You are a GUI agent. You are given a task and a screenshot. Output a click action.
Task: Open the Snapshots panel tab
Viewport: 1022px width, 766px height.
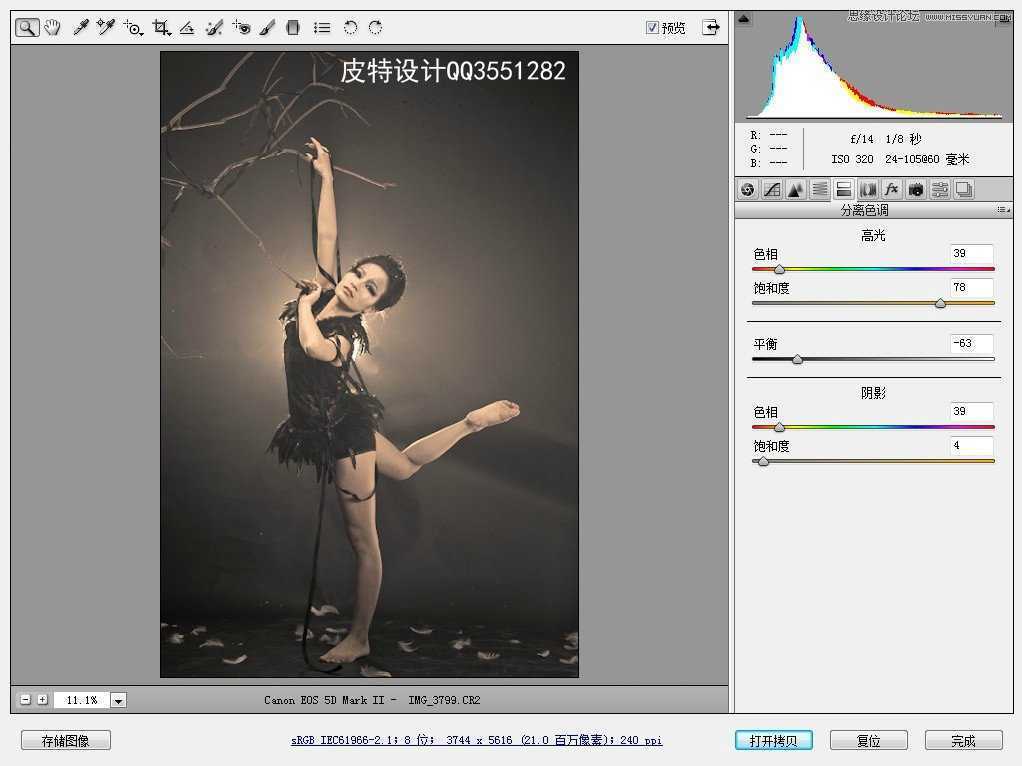pos(963,190)
